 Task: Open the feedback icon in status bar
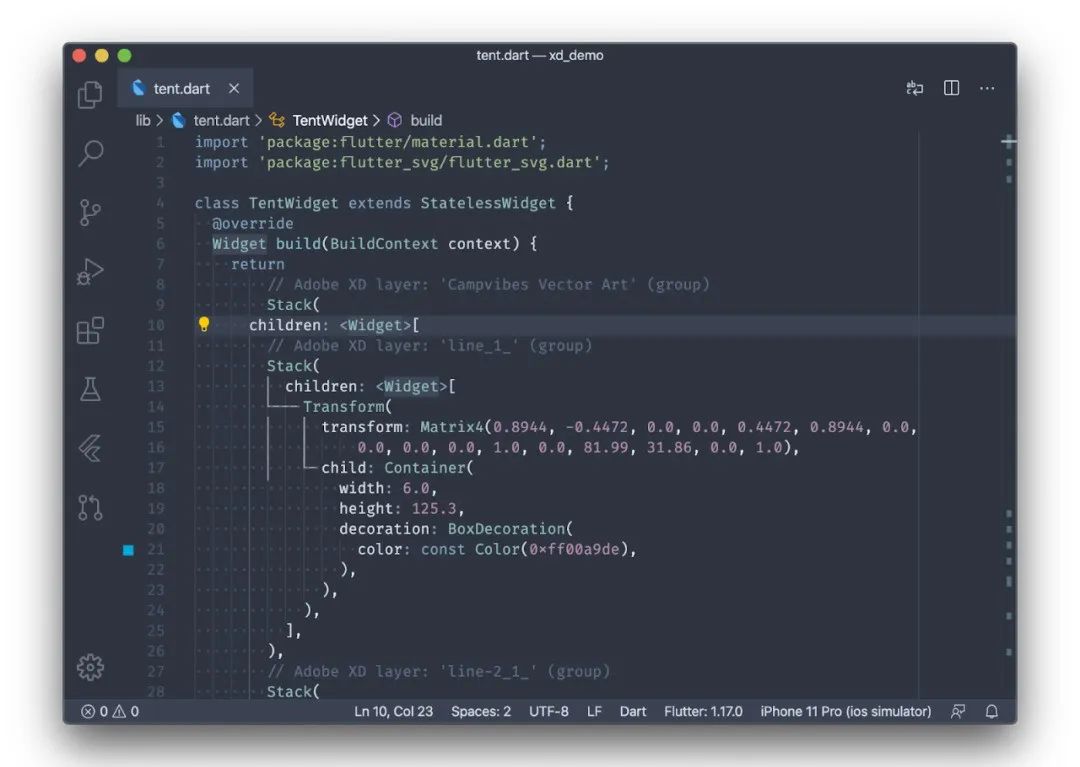(957, 711)
